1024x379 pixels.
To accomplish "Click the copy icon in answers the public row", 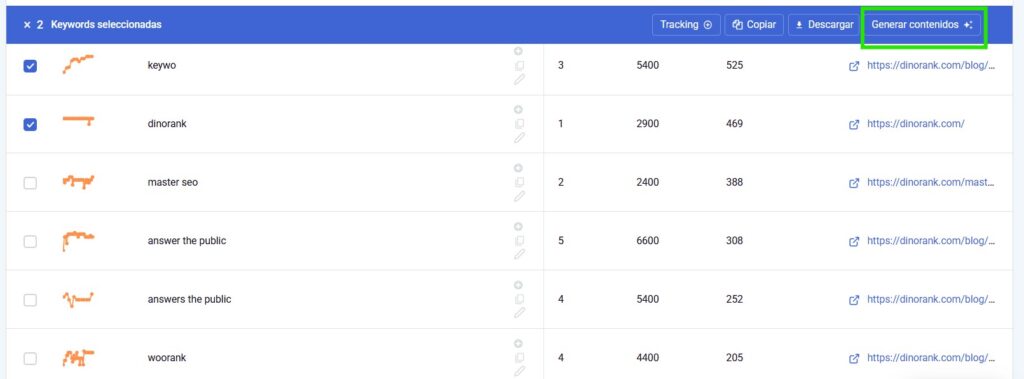I will (519, 299).
